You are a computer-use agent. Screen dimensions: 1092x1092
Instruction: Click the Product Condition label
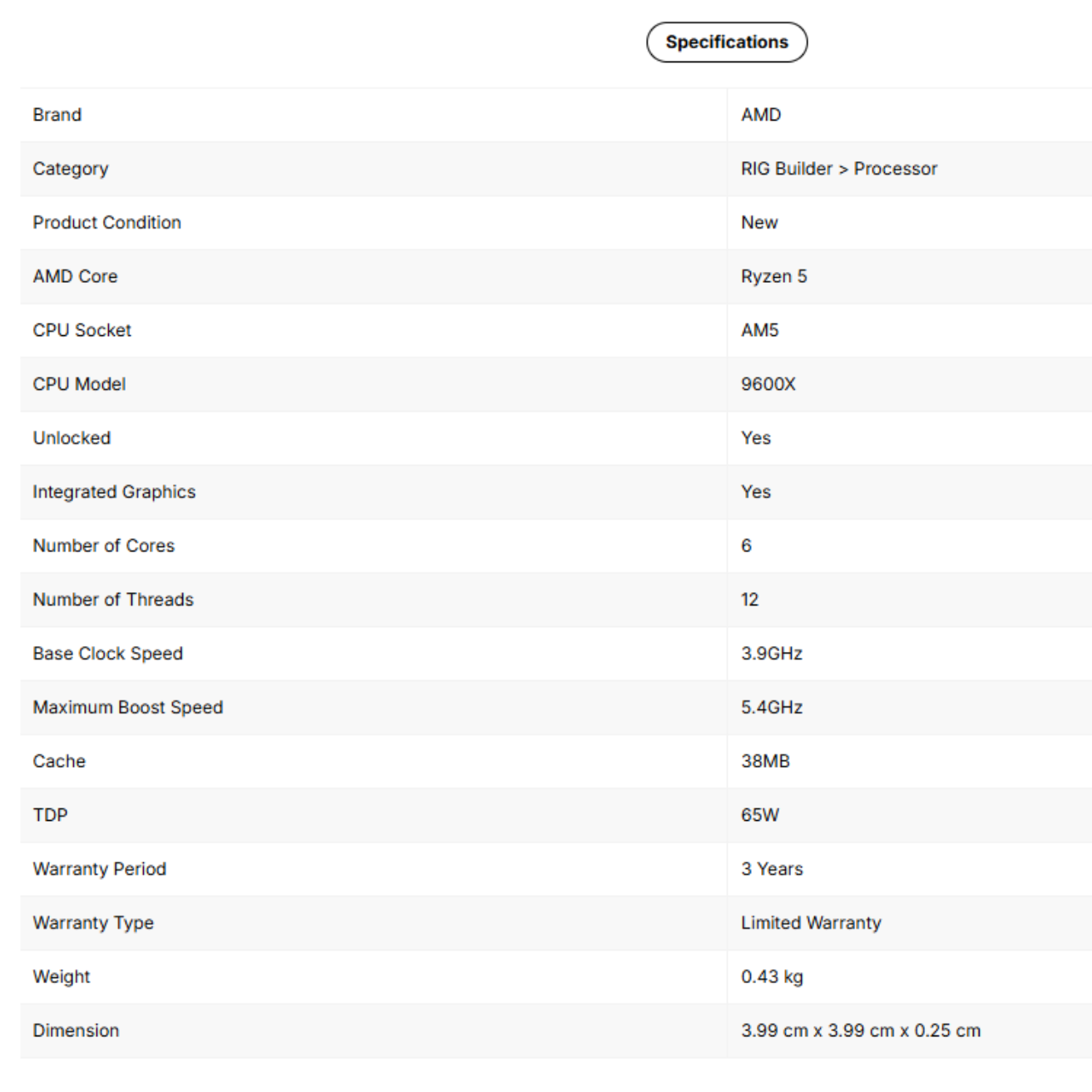click(107, 223)
